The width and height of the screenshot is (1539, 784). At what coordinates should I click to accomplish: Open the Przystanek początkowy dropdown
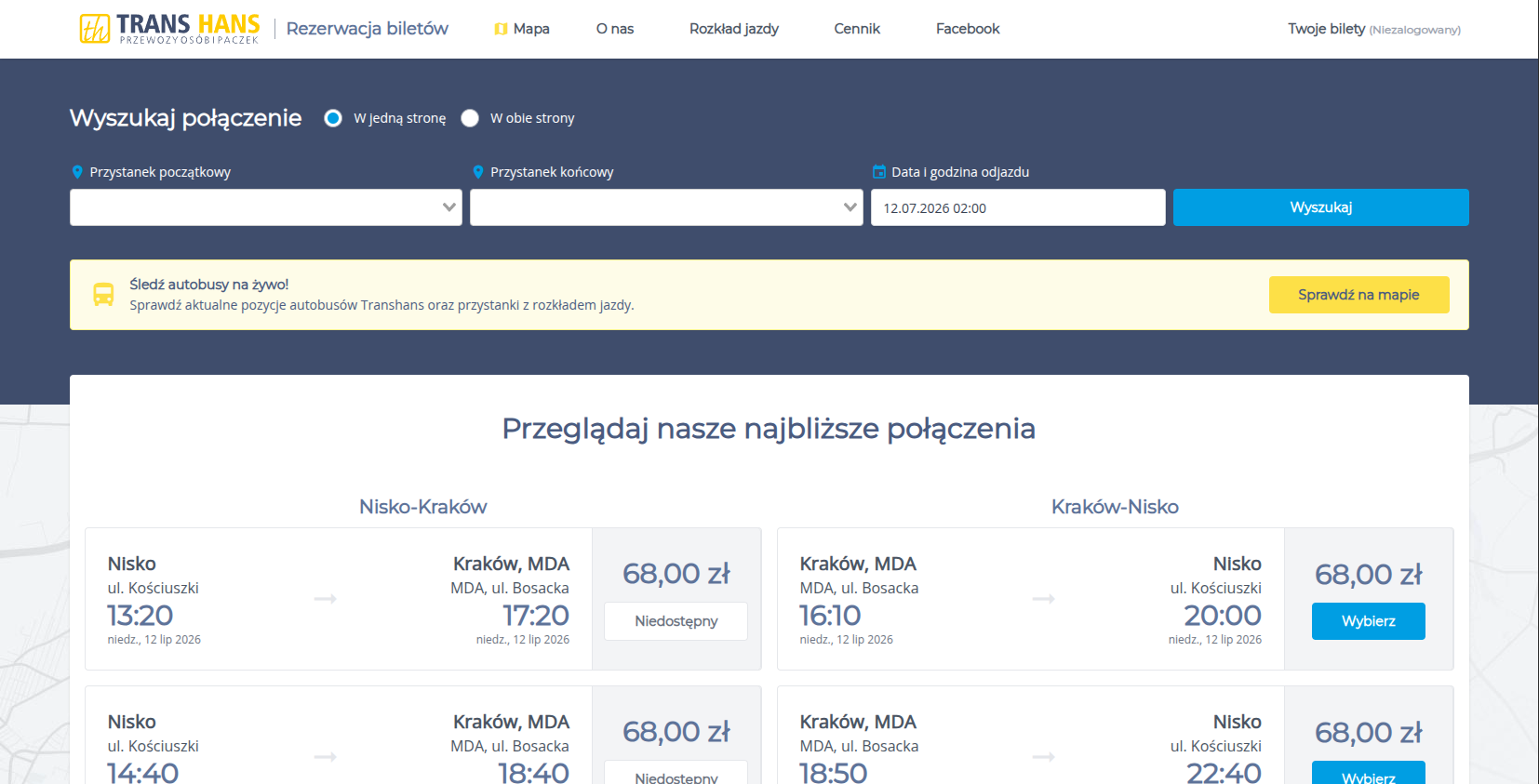pyautogui.click(x=266, y=207)
